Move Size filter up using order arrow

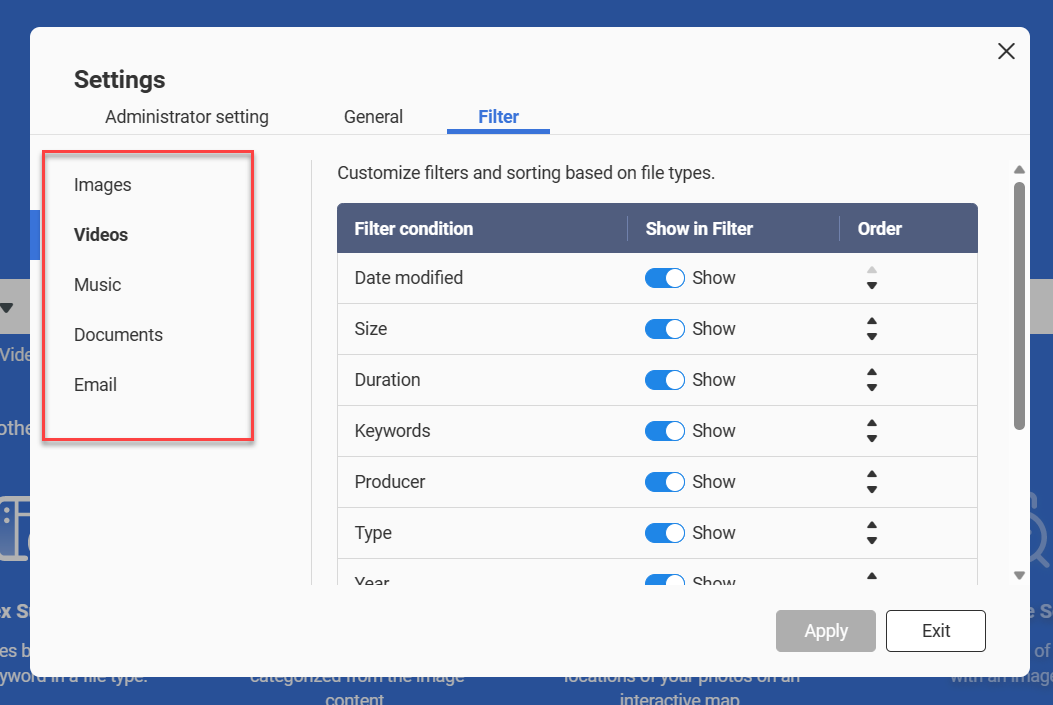coord(872,322)
